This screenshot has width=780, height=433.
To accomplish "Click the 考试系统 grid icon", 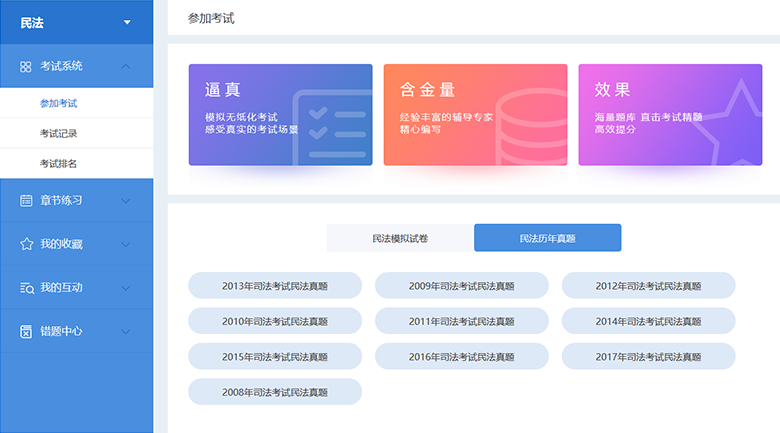I will 26,66.
